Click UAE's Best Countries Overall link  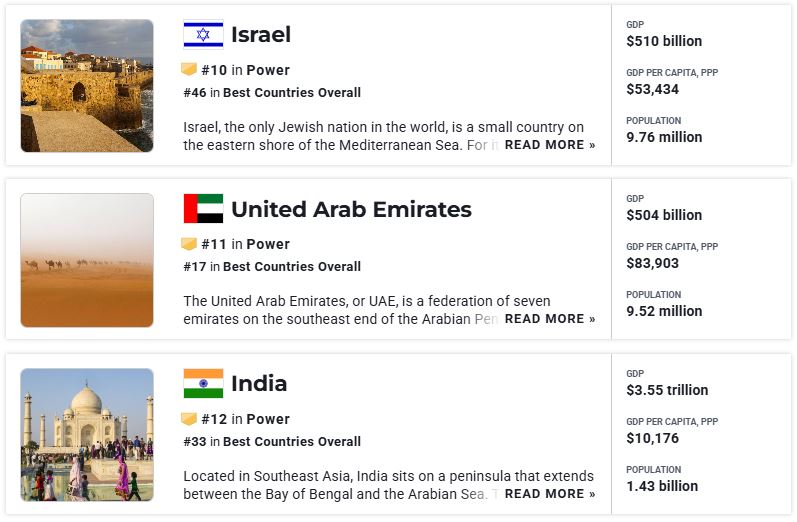[x=292, y=267]
